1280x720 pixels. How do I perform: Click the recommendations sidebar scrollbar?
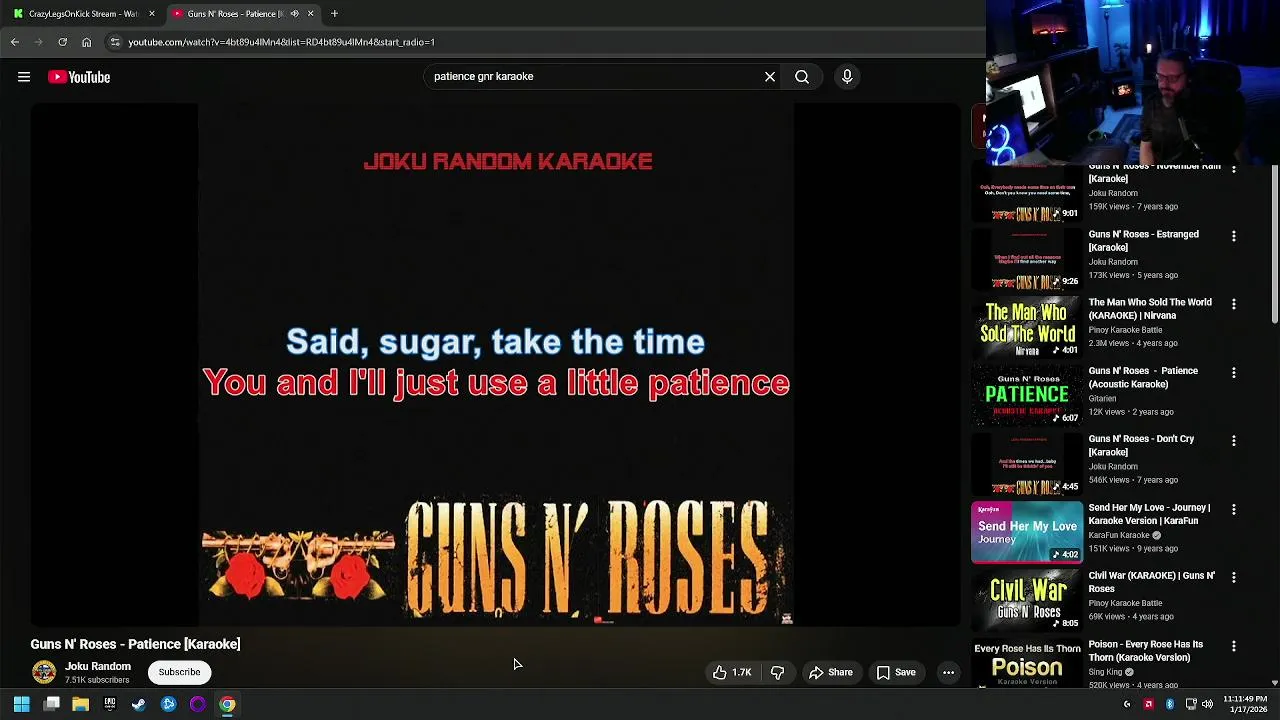click(x=1274, y=245)
